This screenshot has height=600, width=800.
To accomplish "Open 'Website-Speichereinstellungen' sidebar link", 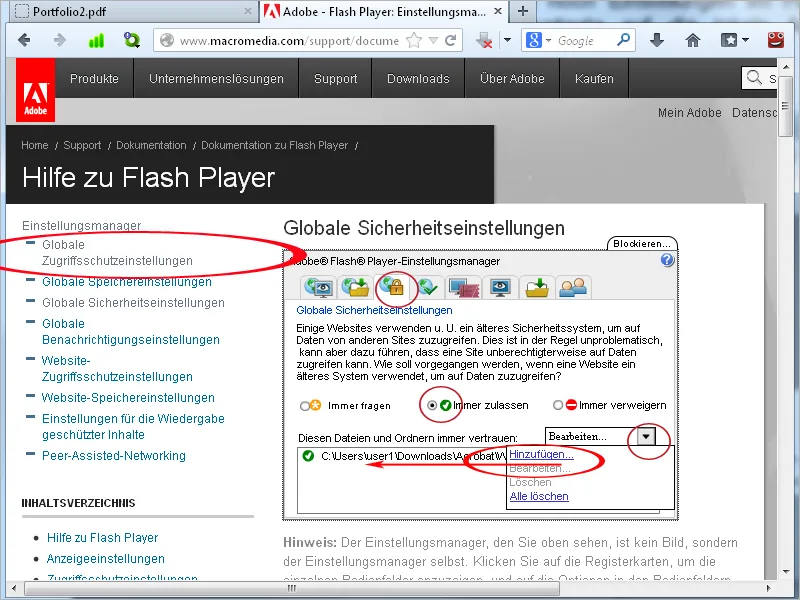I will pos(128,397).
